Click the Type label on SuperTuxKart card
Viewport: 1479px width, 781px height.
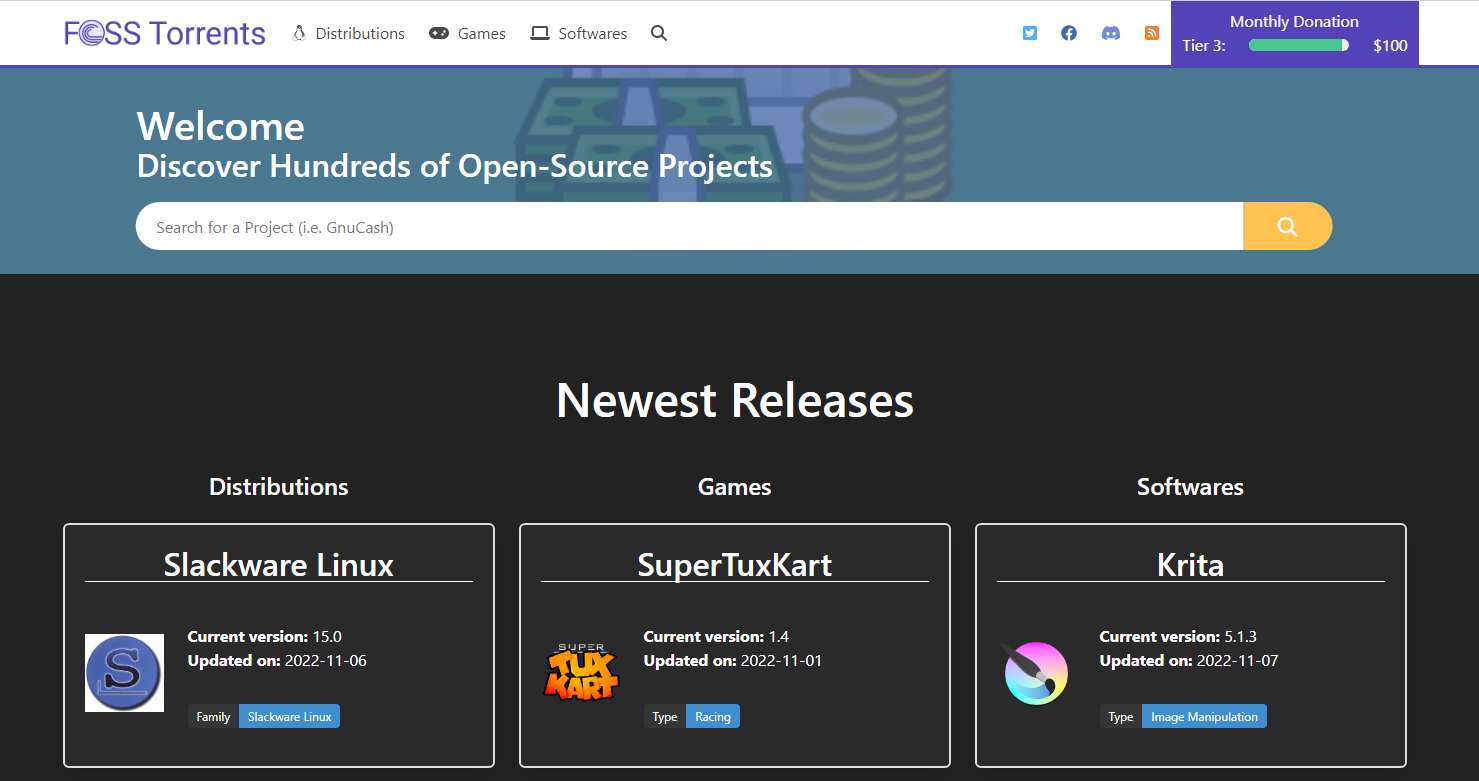pyautogui.click(x=665, y=716)
